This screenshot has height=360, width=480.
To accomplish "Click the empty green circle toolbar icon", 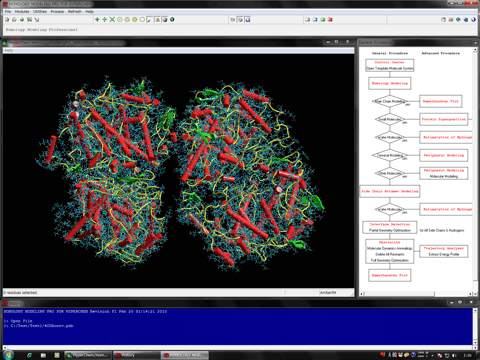I will coord(142,20).
